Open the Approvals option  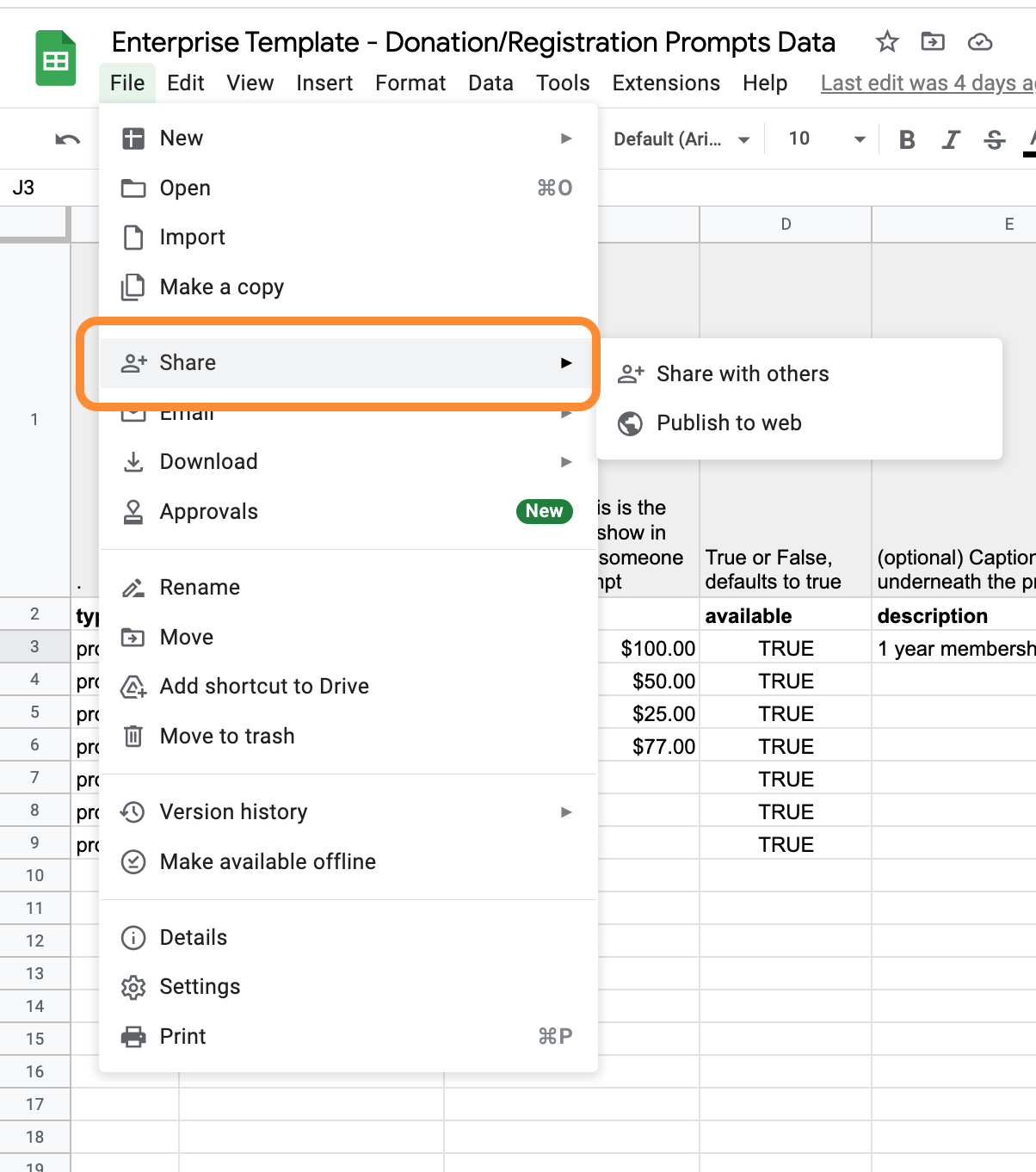click(348, 512)
